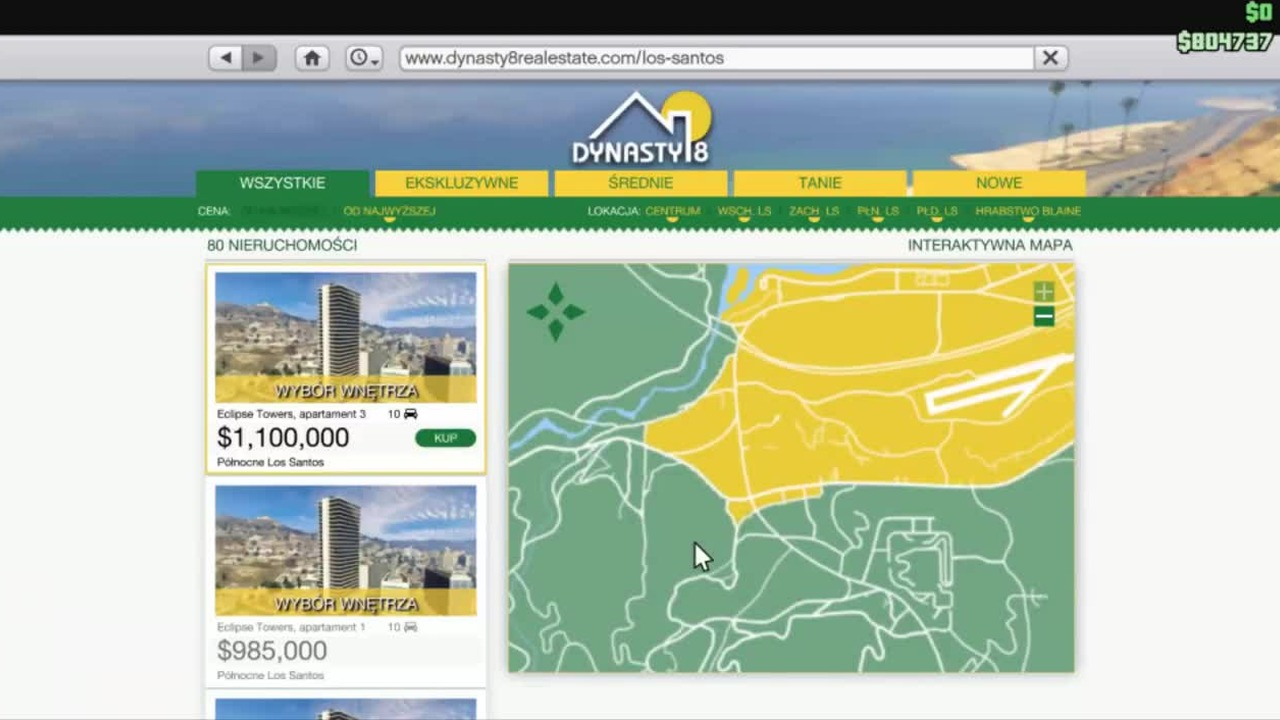Open the Eclipse Towers apartament 1 thumbnail

point(346,551)
